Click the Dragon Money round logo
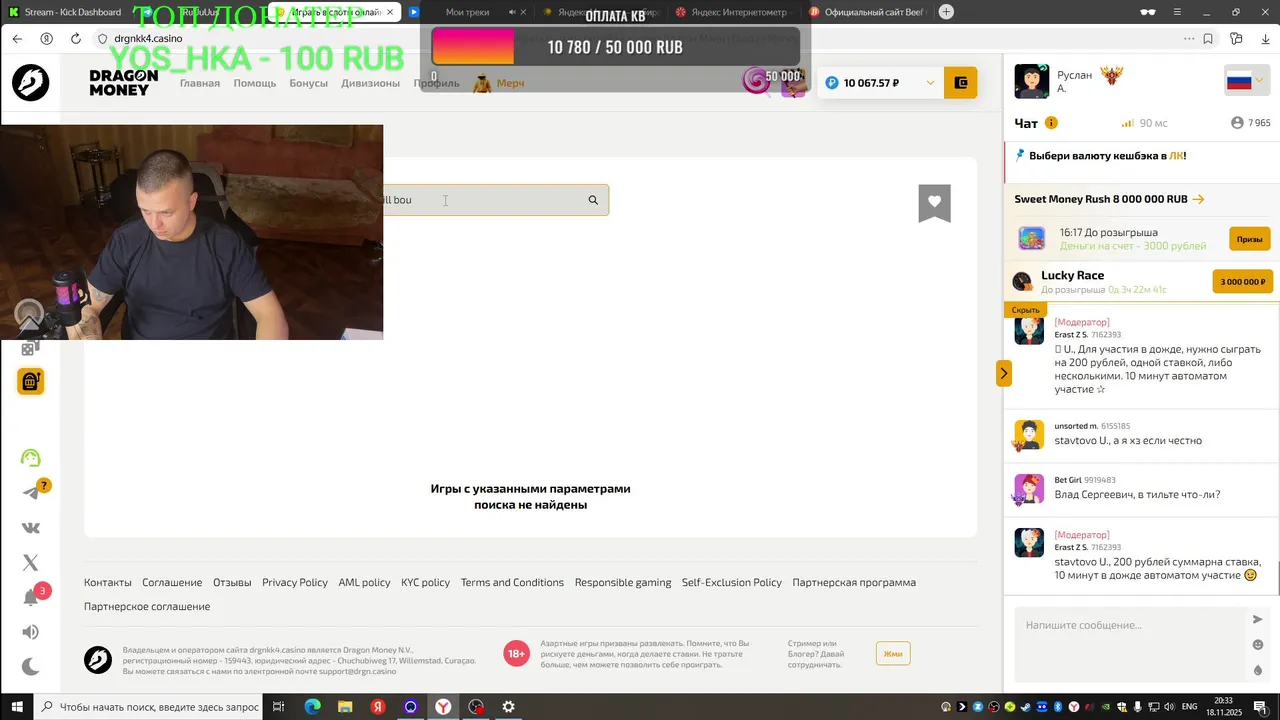Viewport: 1280px width, 720px height. (31, 83)
